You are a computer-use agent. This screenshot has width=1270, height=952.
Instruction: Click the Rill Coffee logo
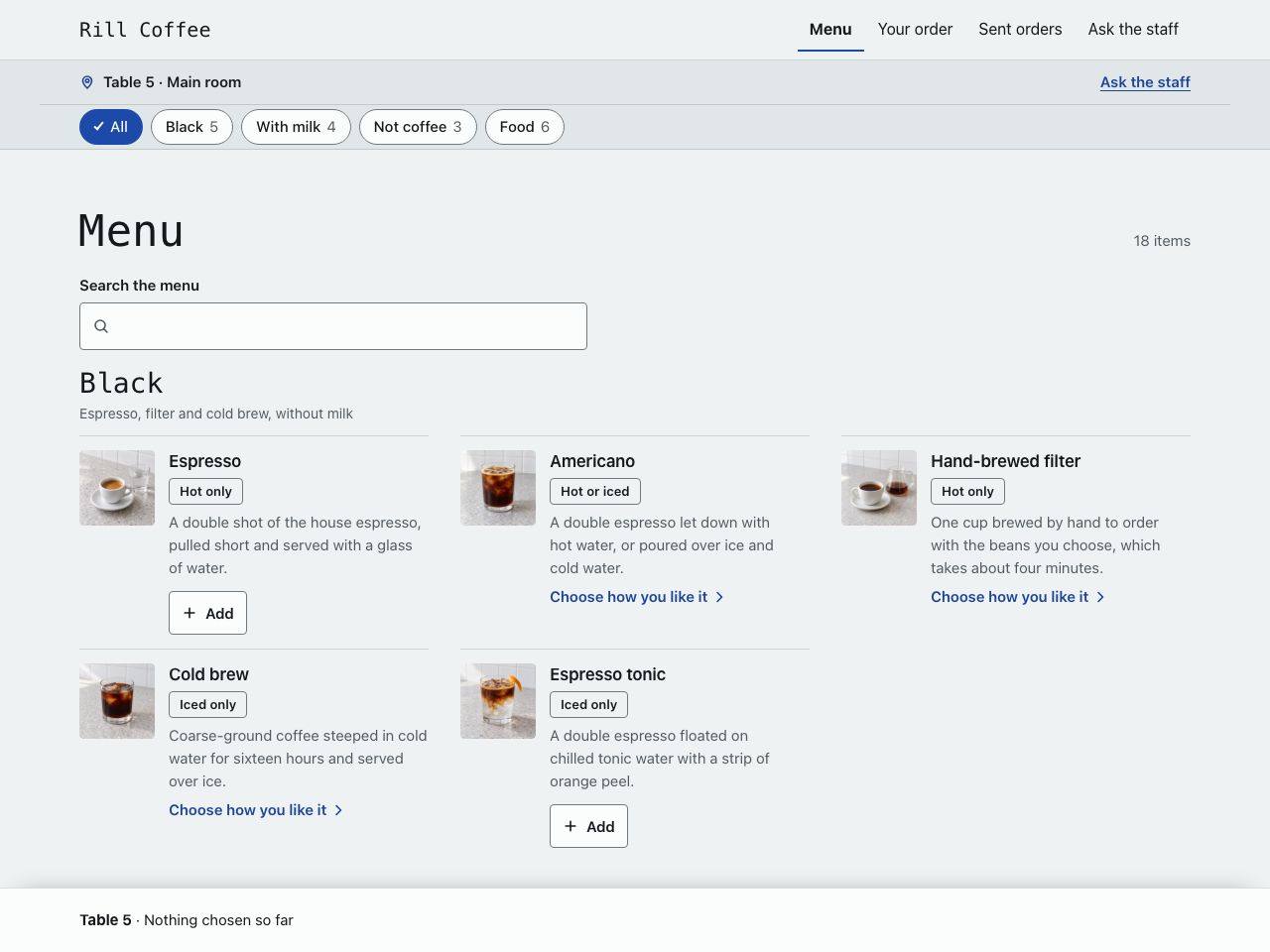pos(145,30)
